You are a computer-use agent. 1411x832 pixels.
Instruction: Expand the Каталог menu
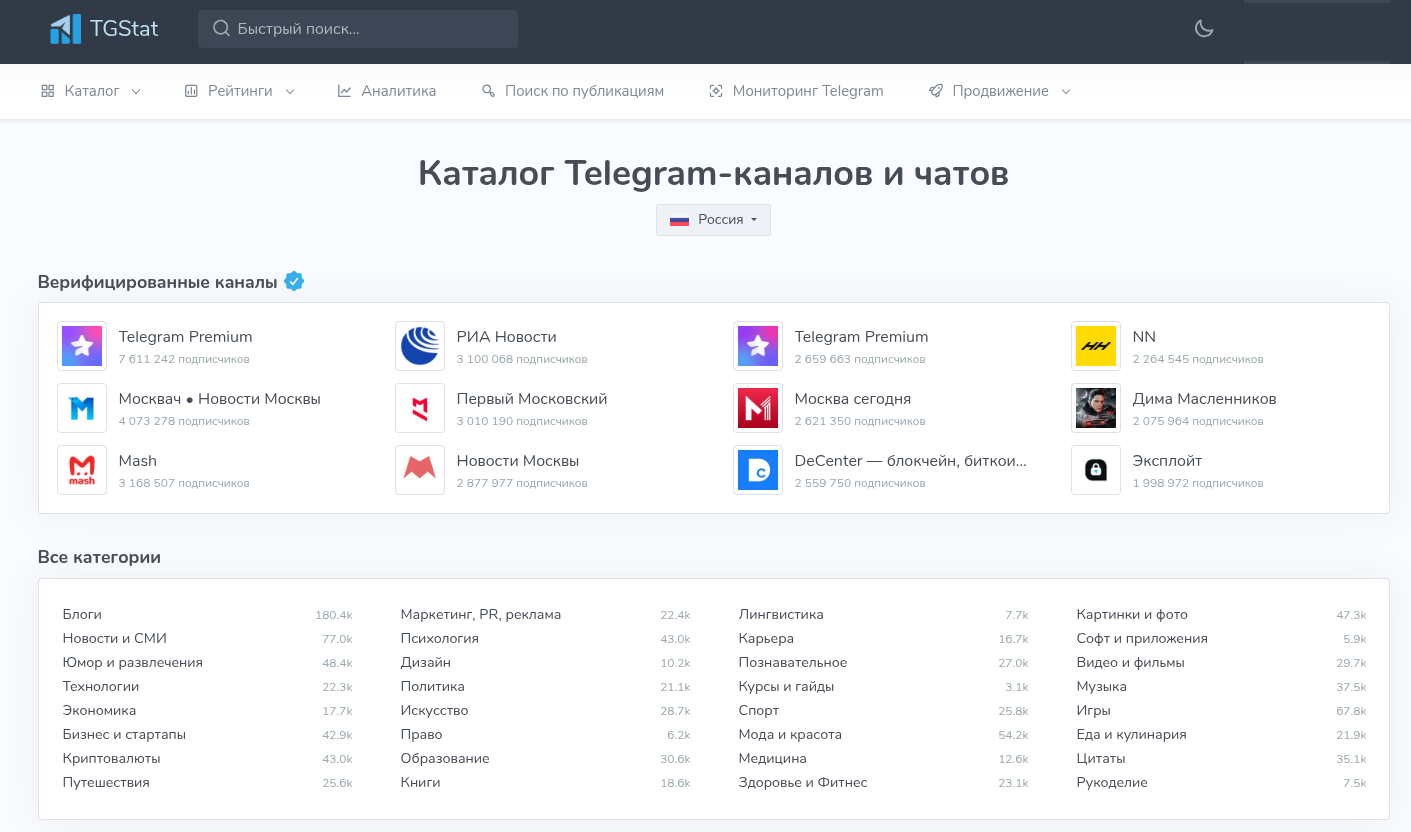(x=91, y=91)
